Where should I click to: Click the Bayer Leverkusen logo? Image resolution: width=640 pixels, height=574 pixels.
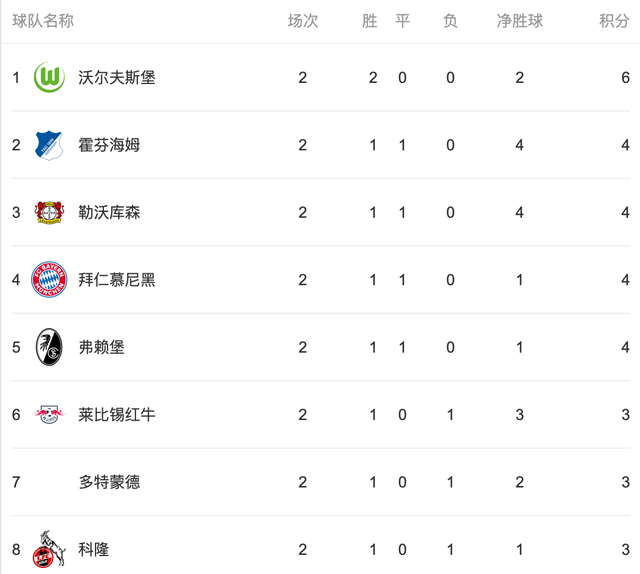pyautogui.click(x=49, y=212)
